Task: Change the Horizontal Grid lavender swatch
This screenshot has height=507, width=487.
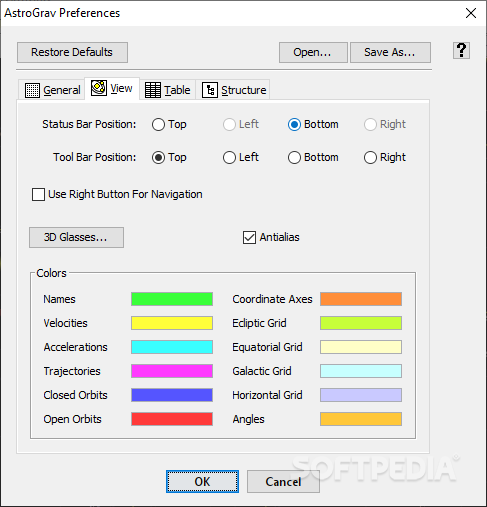Action: point(361,395)
